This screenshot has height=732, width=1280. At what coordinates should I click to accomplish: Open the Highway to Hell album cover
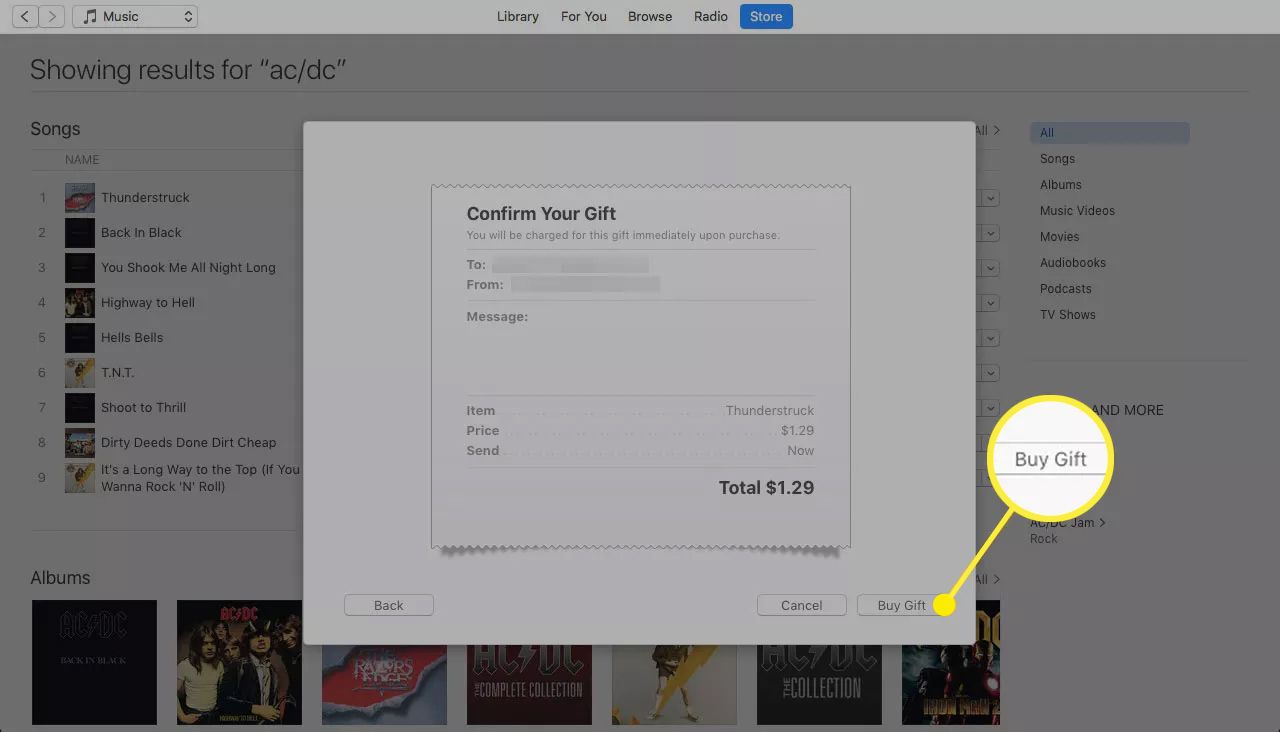click(239, 662)
